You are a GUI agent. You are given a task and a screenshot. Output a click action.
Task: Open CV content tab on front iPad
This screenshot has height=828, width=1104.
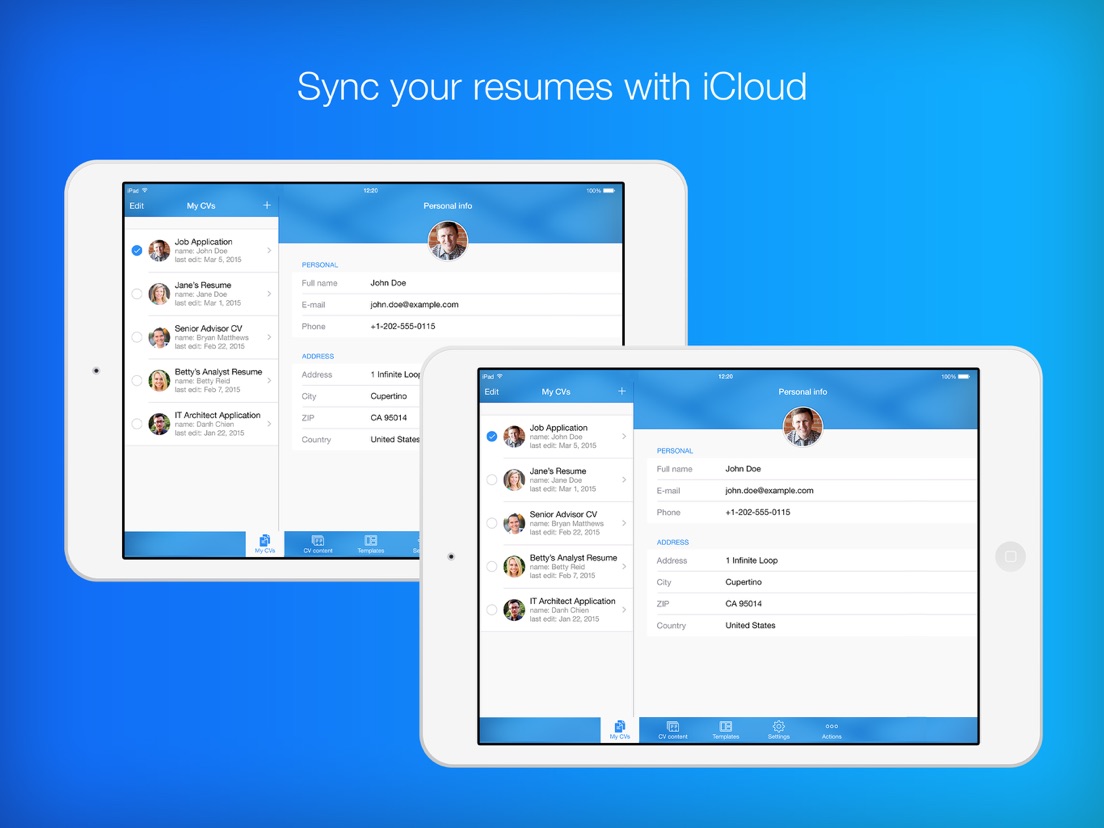pyautogui.click(x=672, y=729)
